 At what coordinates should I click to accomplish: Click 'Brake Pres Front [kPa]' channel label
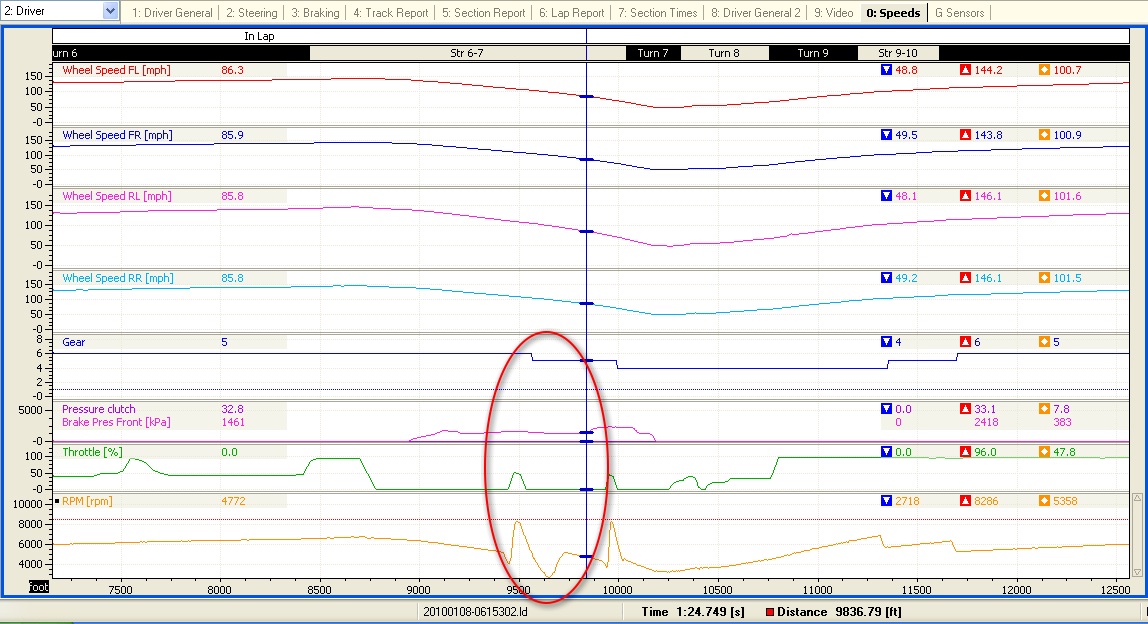[x=116, y=422]
